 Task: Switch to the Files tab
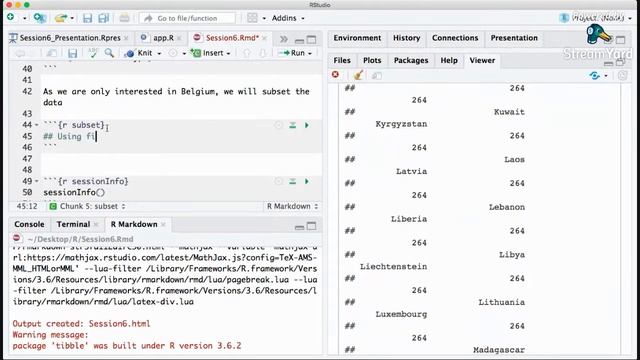point(342,60)
